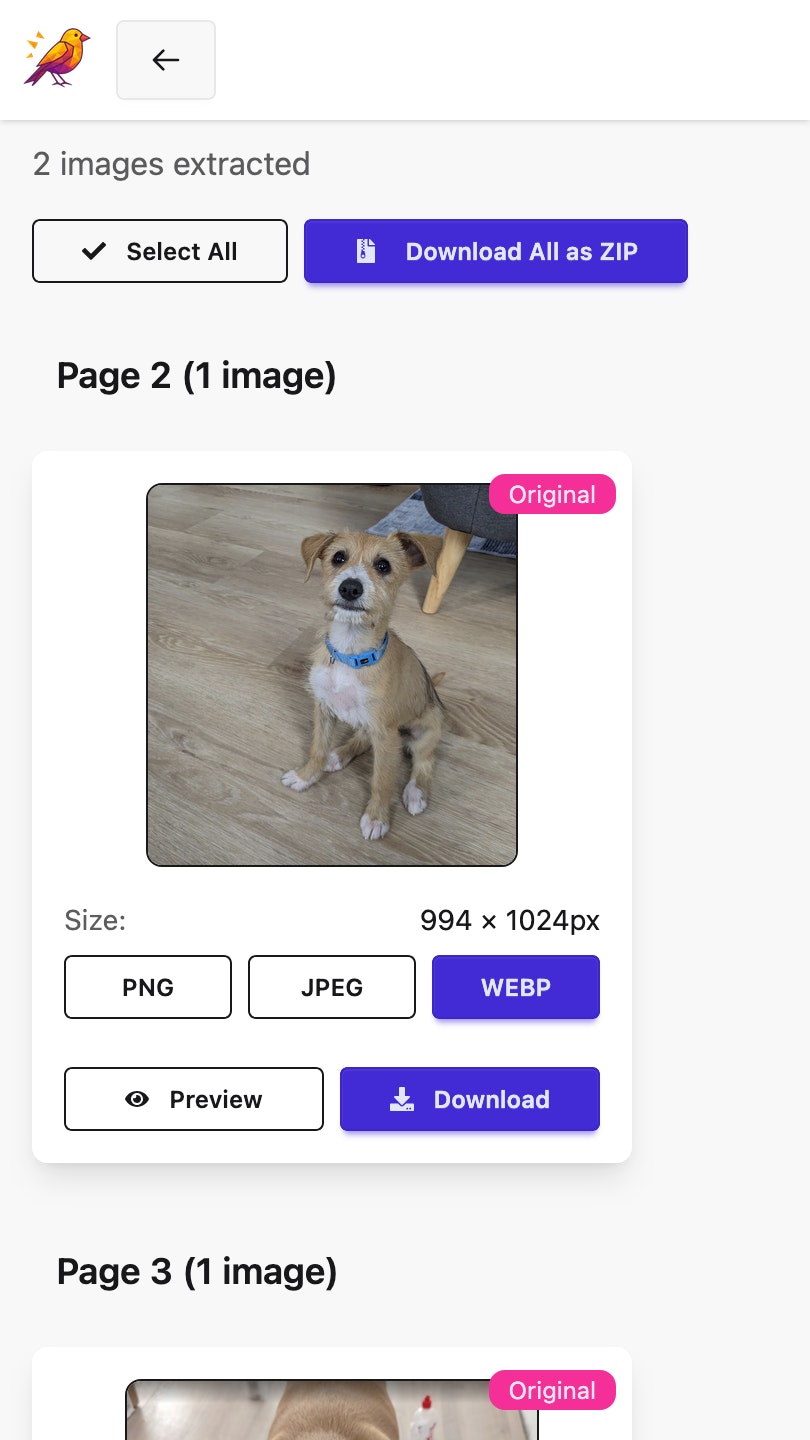
Task: Preview the Page 2 dog image
Action: pyautogui.click(x=194, y=1099)
